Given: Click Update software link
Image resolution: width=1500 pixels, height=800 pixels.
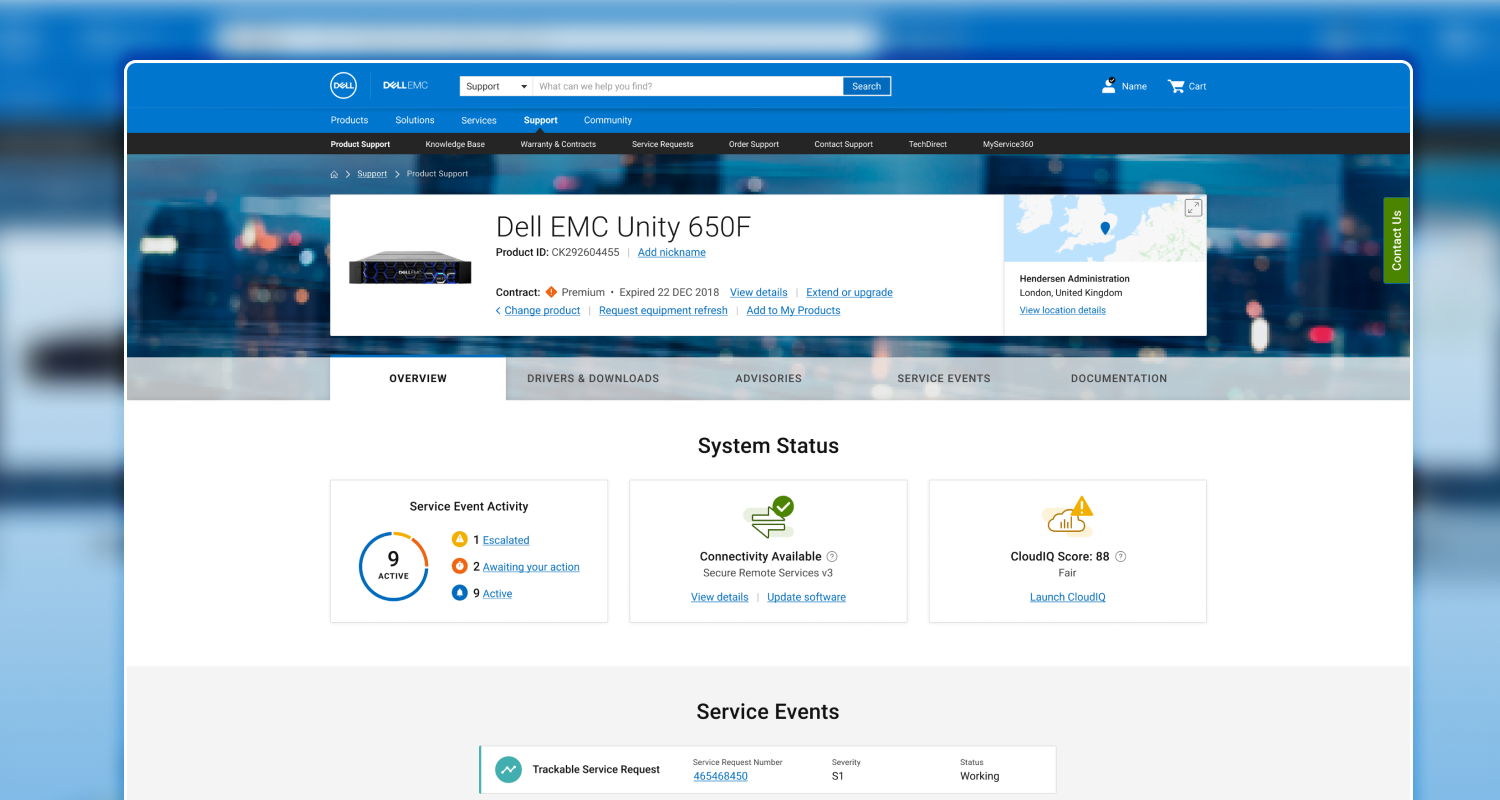Looking at the screenshot, I should 806,597.
